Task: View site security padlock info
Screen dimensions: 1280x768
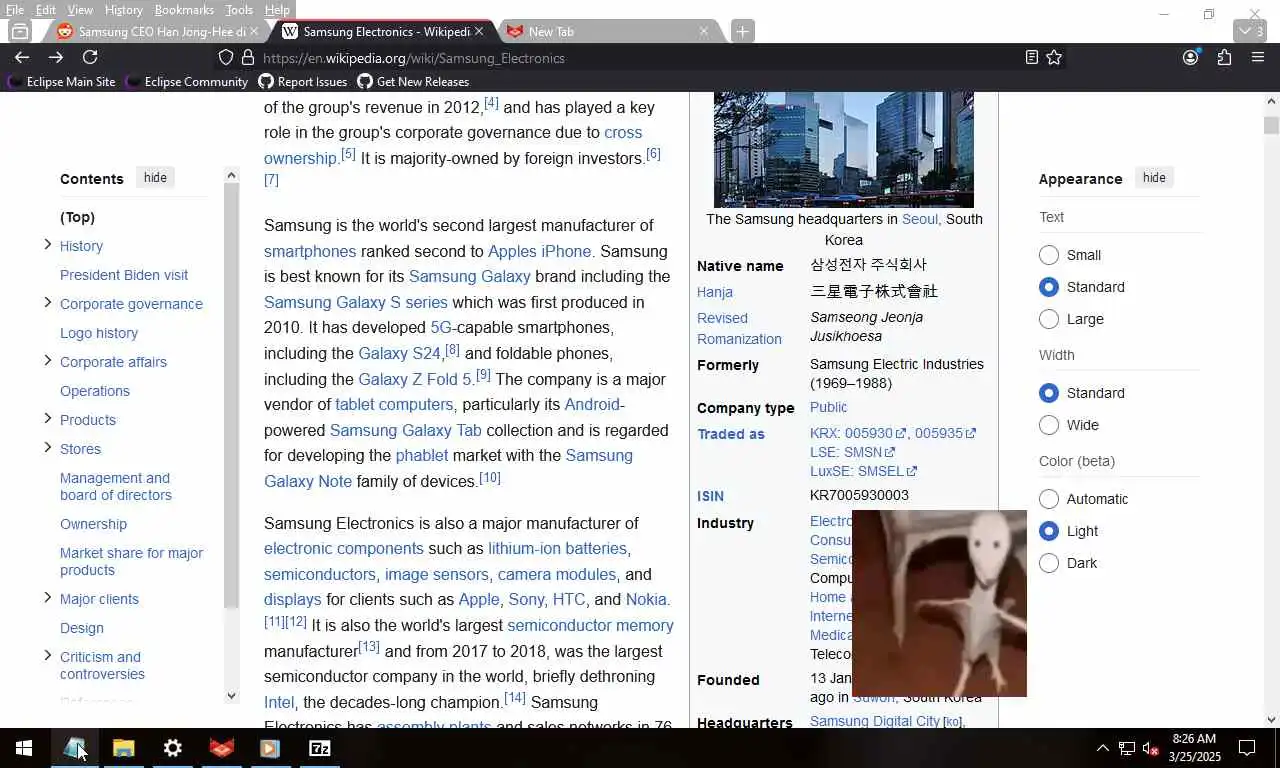Action: [248, 58]
